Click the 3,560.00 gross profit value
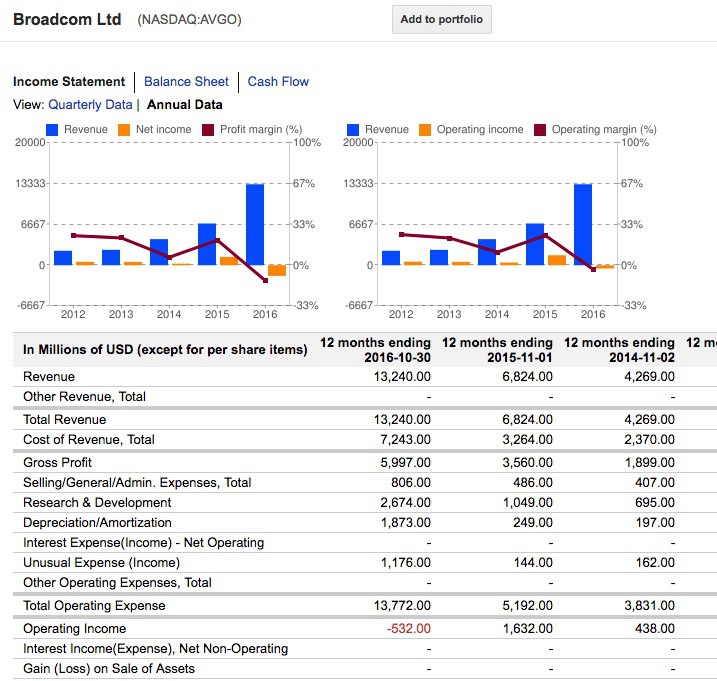This screenshot has height=681, width=717. pyautogui.click(x=528, y=462)
